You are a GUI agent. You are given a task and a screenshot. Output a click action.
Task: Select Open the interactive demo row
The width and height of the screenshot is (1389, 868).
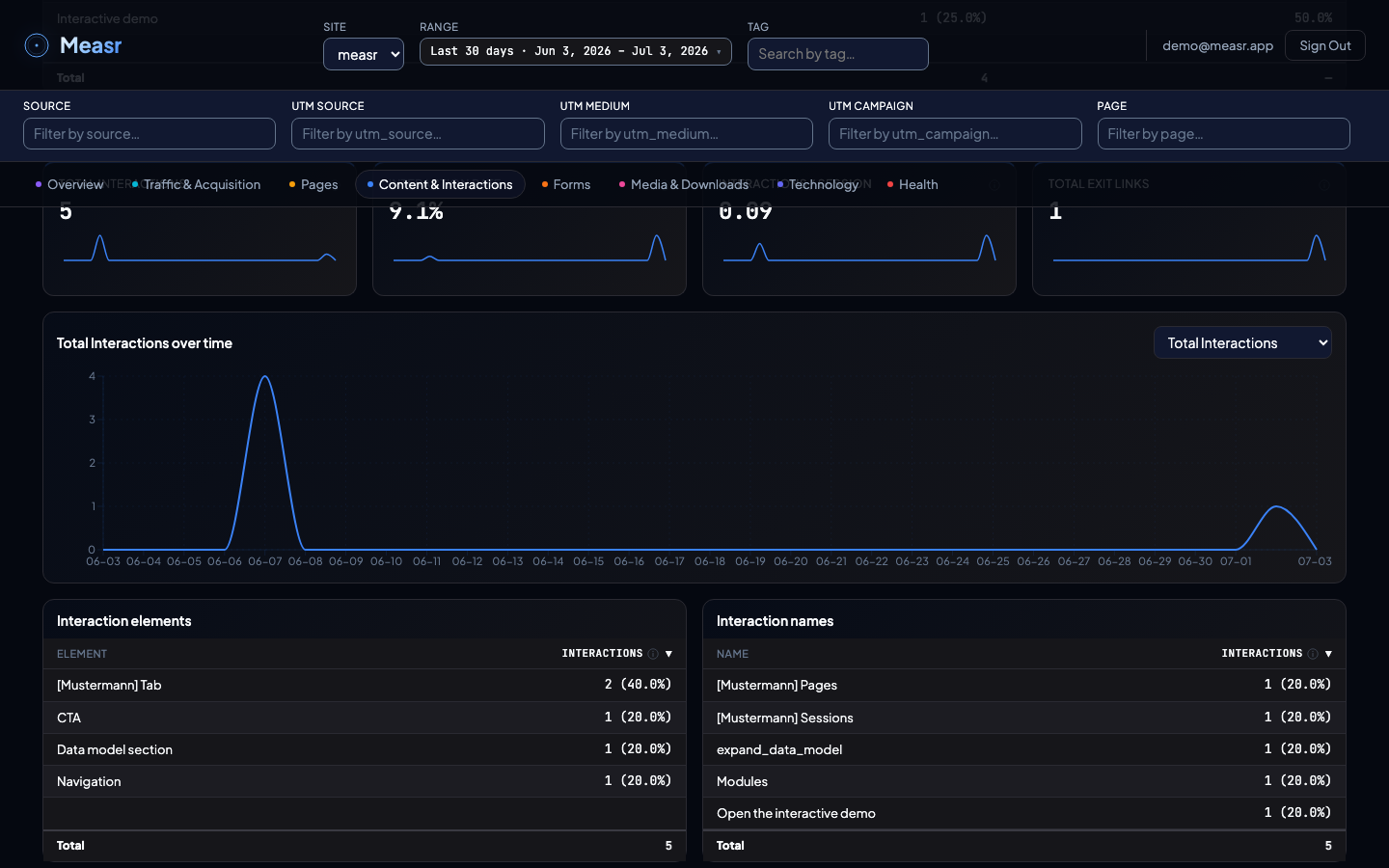tap(1024, 813)
